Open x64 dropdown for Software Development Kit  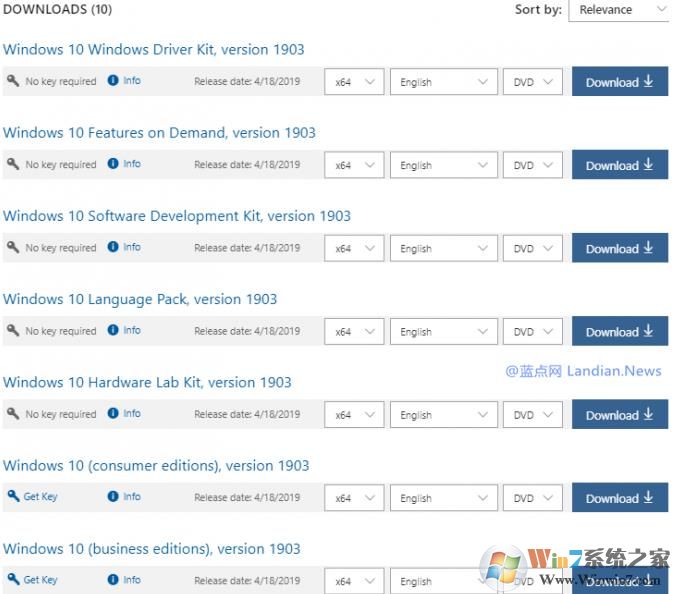tap(354, 248)
